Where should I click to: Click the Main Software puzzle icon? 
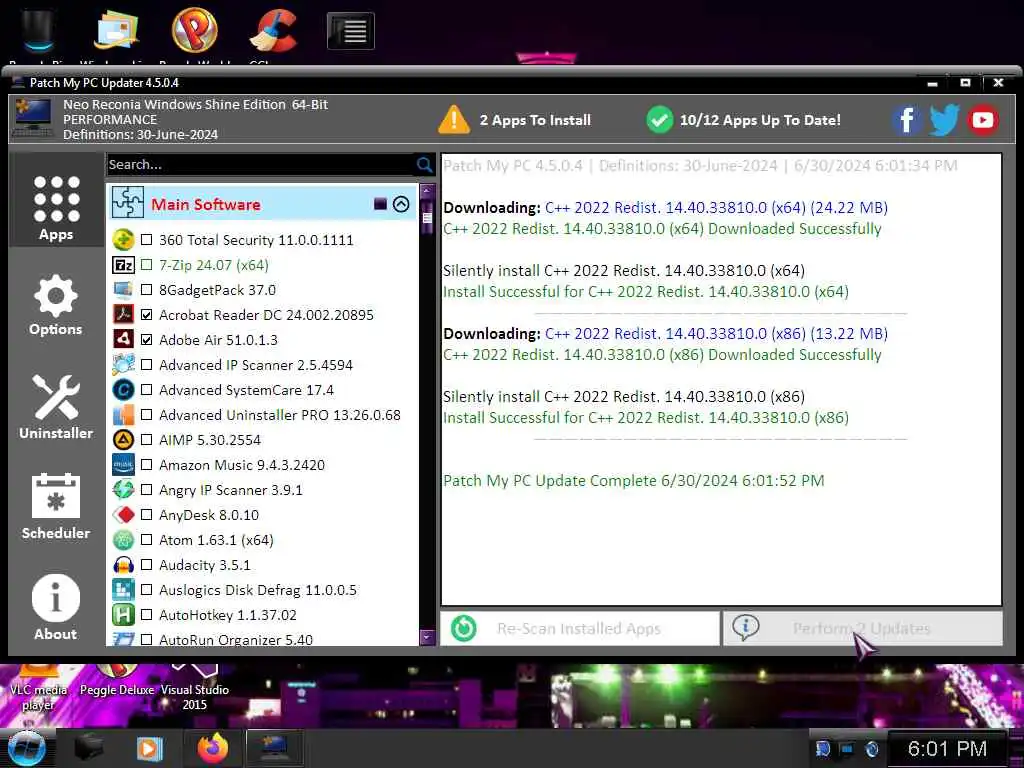pos(127,203)
